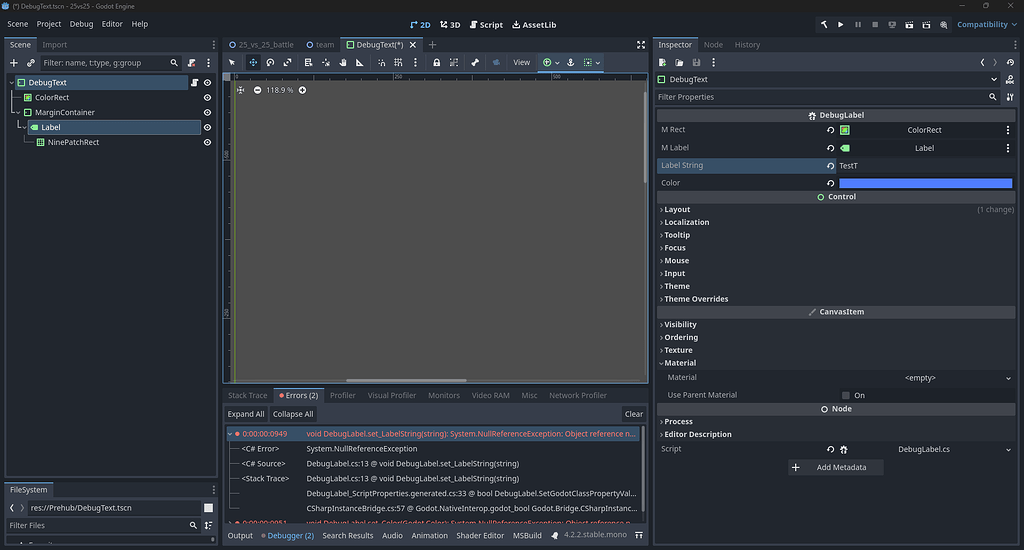Toggle visibility of MarginContainer node

pos(208,113)
